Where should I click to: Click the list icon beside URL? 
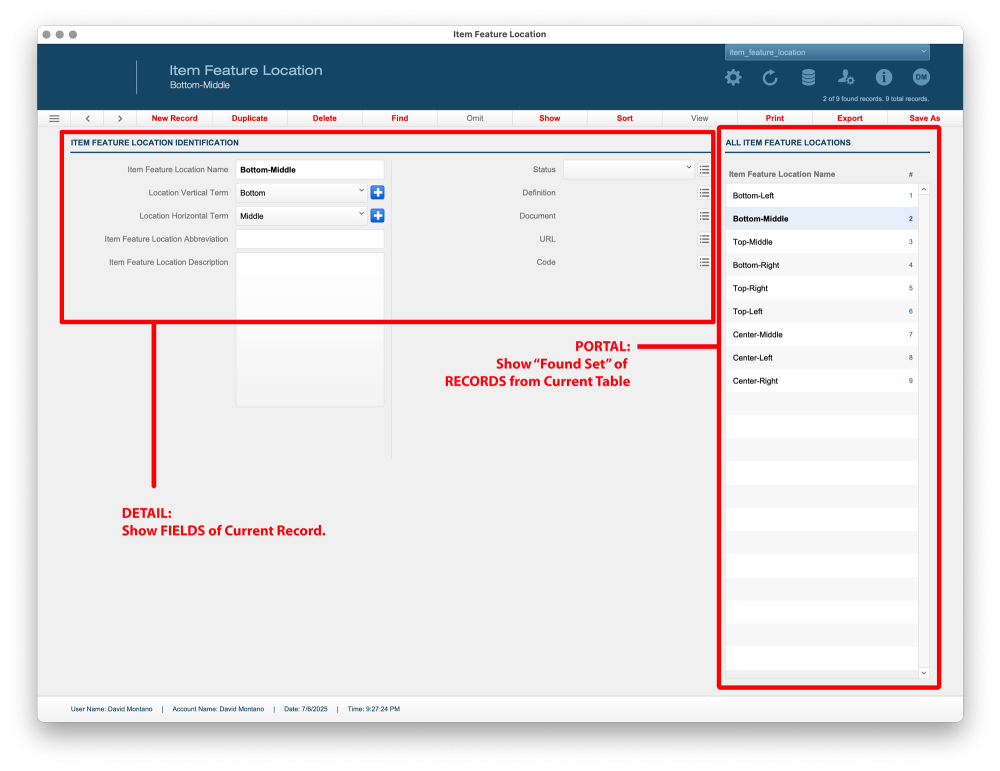pyautogui.click(x=704, y=239)
